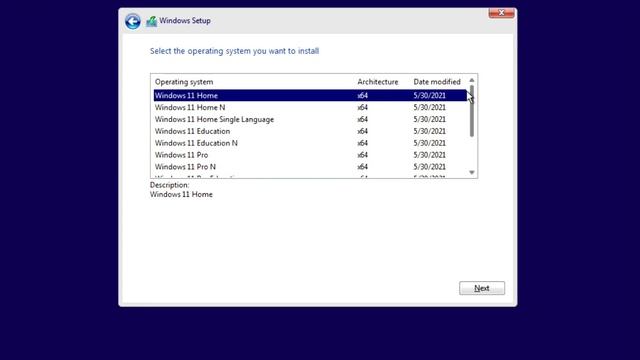Choose Windows 11 Home Single Language
Screen dimensions: 640x360
click(311, 119)
